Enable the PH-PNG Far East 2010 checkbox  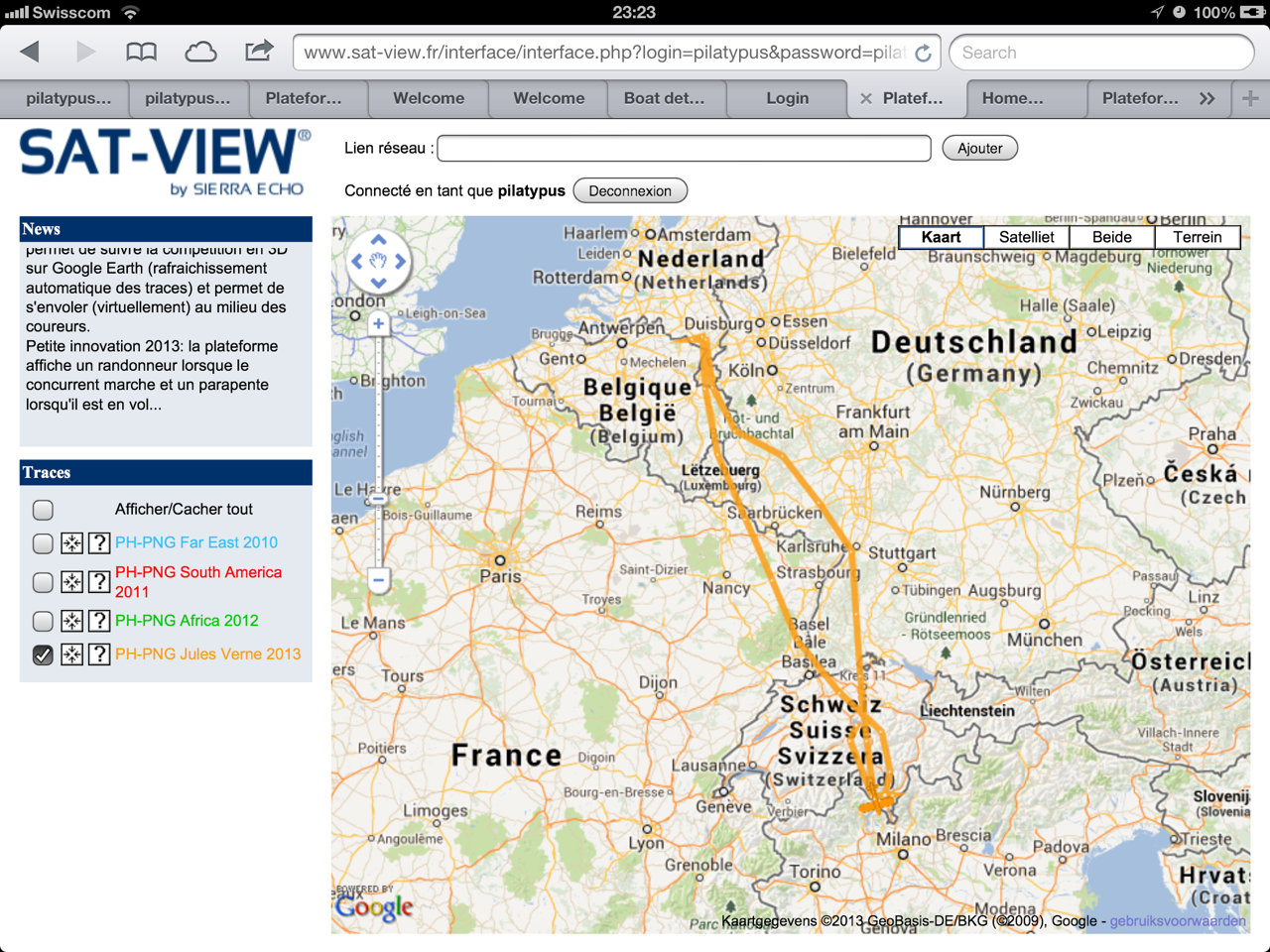43,543
